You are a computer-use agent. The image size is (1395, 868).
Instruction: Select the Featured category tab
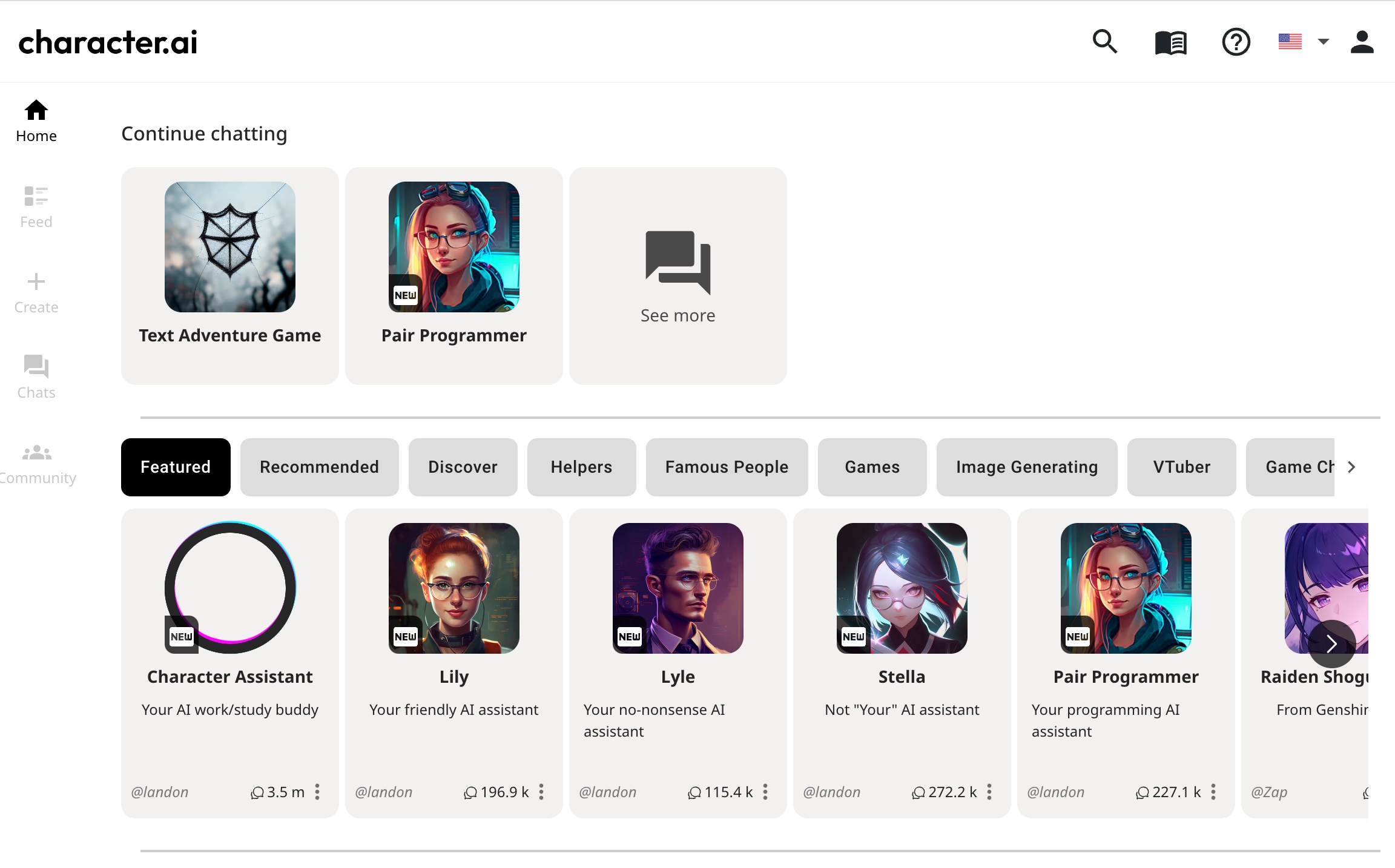coord(176,467)
